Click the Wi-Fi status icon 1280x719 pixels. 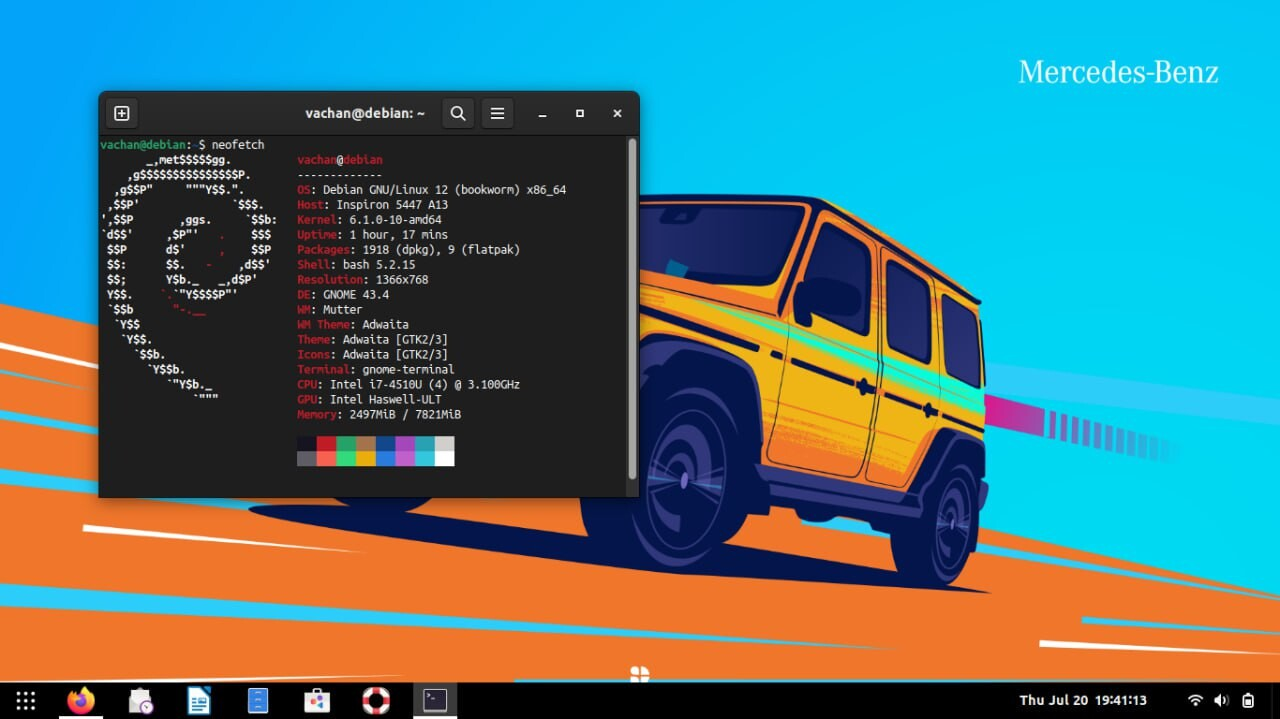1195,701
